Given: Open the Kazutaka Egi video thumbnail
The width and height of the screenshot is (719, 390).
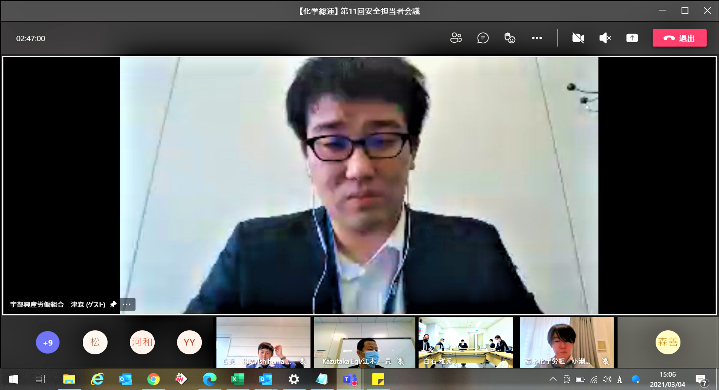Looking at the screenshot, I should tap(365, 342).
